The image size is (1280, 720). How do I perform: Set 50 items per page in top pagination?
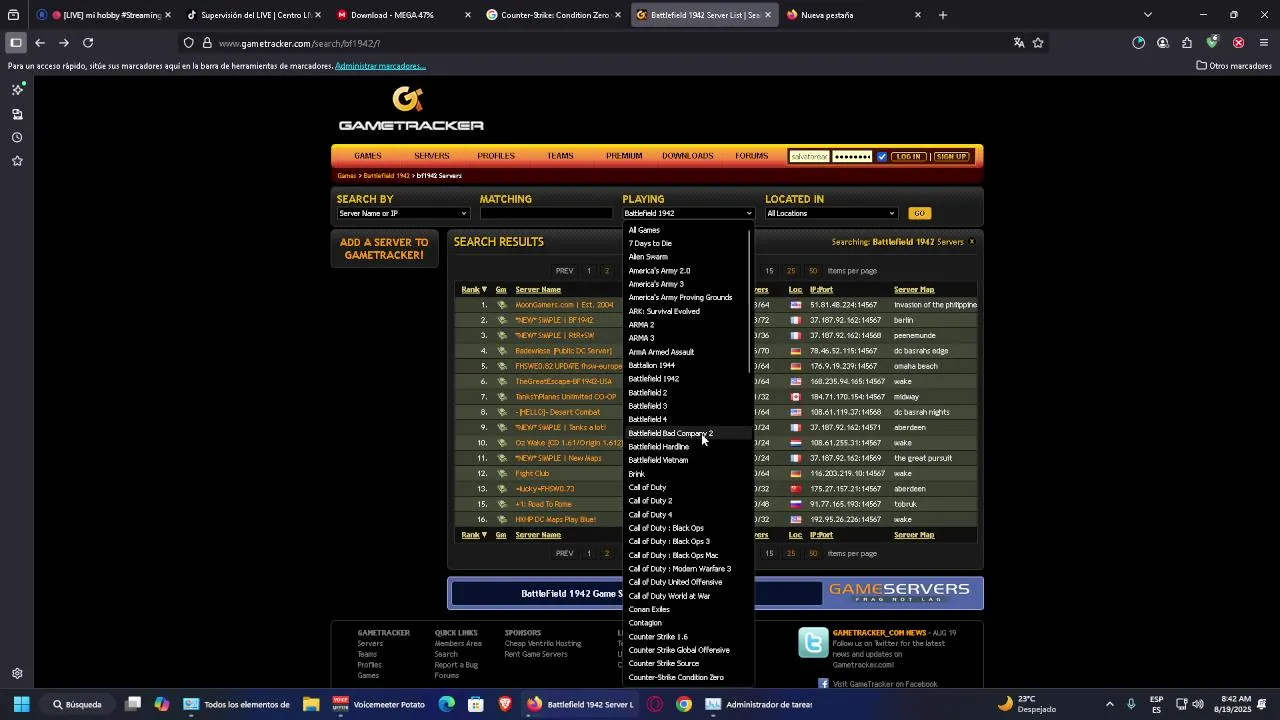[x=812, y=271]
